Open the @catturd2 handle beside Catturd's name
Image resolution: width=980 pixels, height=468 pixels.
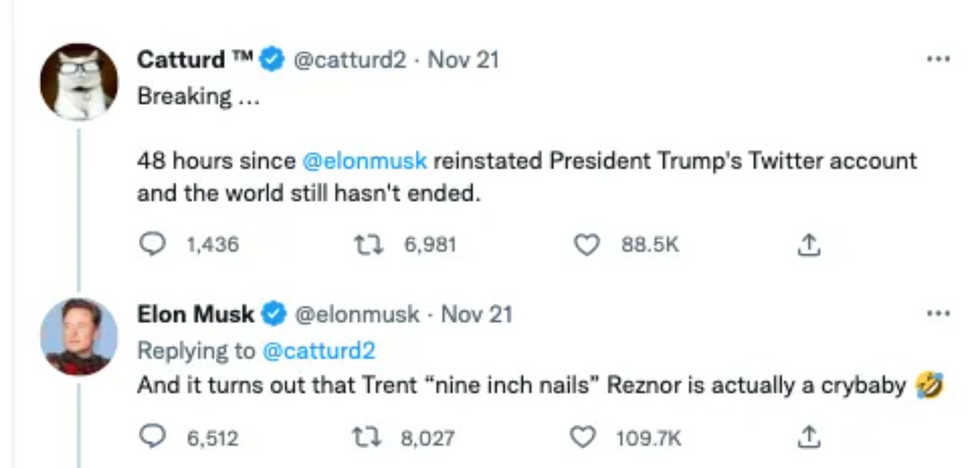[x=349, y=60]
